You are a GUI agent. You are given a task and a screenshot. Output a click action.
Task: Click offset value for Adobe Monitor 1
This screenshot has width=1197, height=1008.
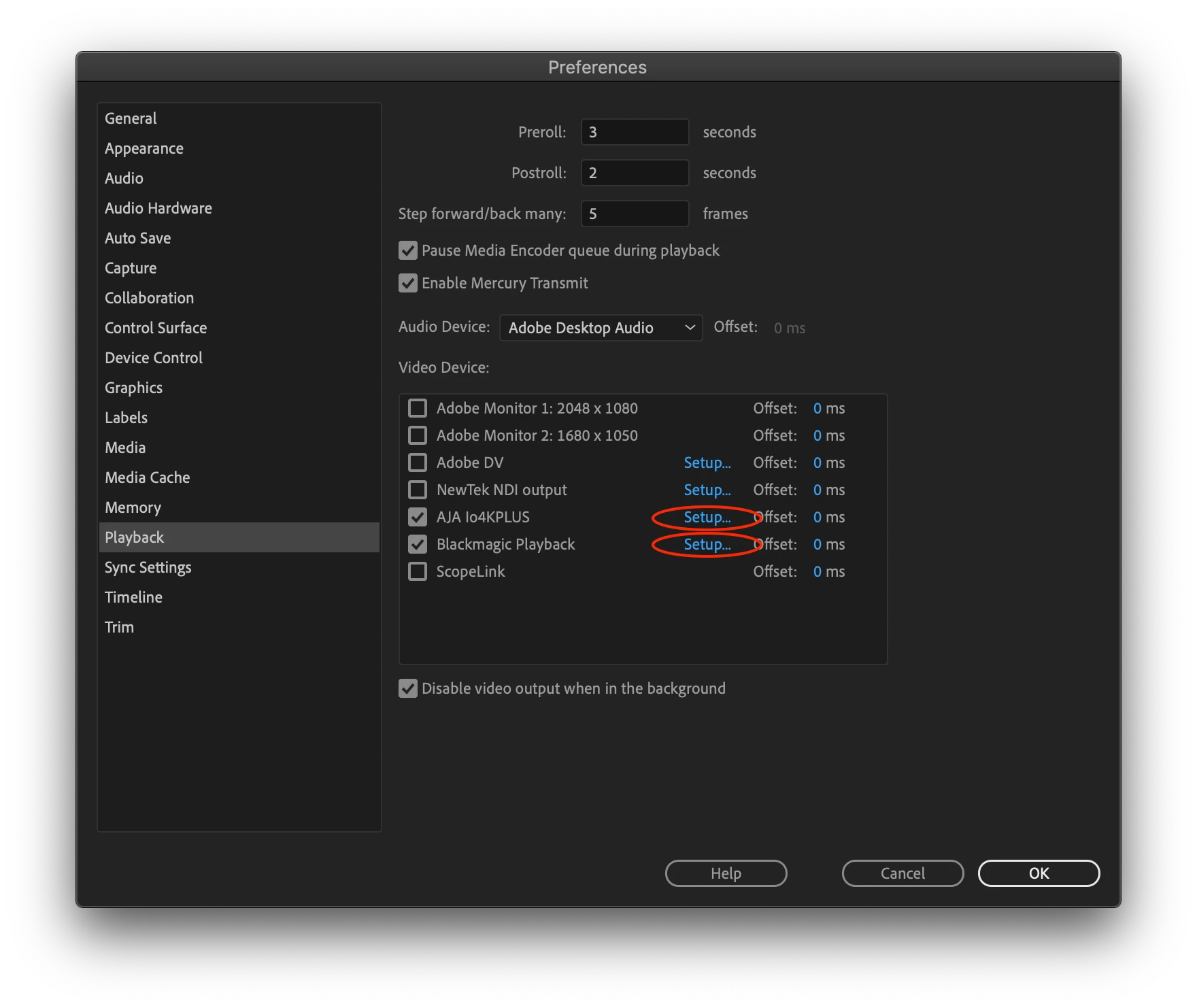[817, 408]
